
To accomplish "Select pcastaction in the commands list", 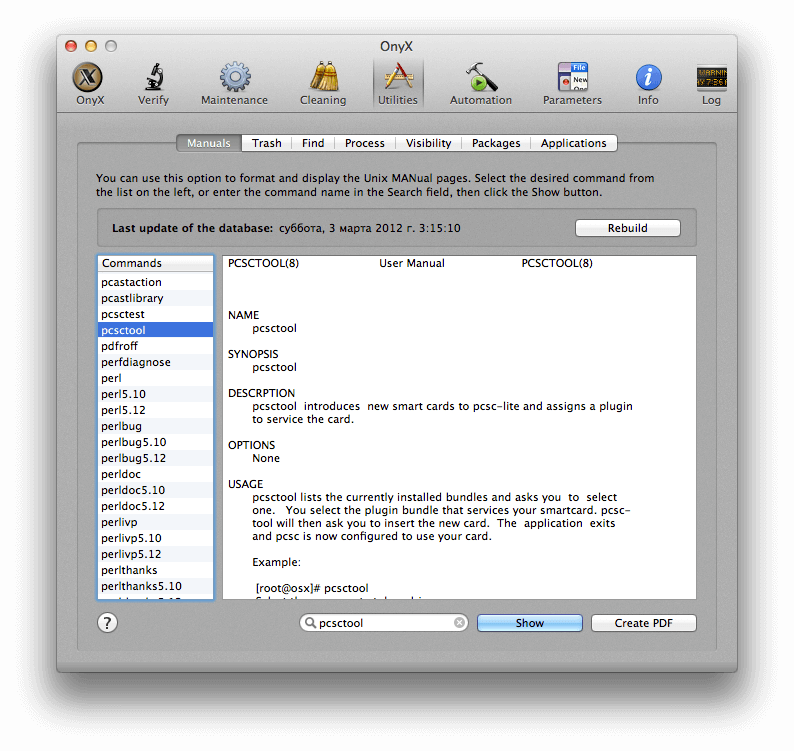I will click(x=155, y=282).
